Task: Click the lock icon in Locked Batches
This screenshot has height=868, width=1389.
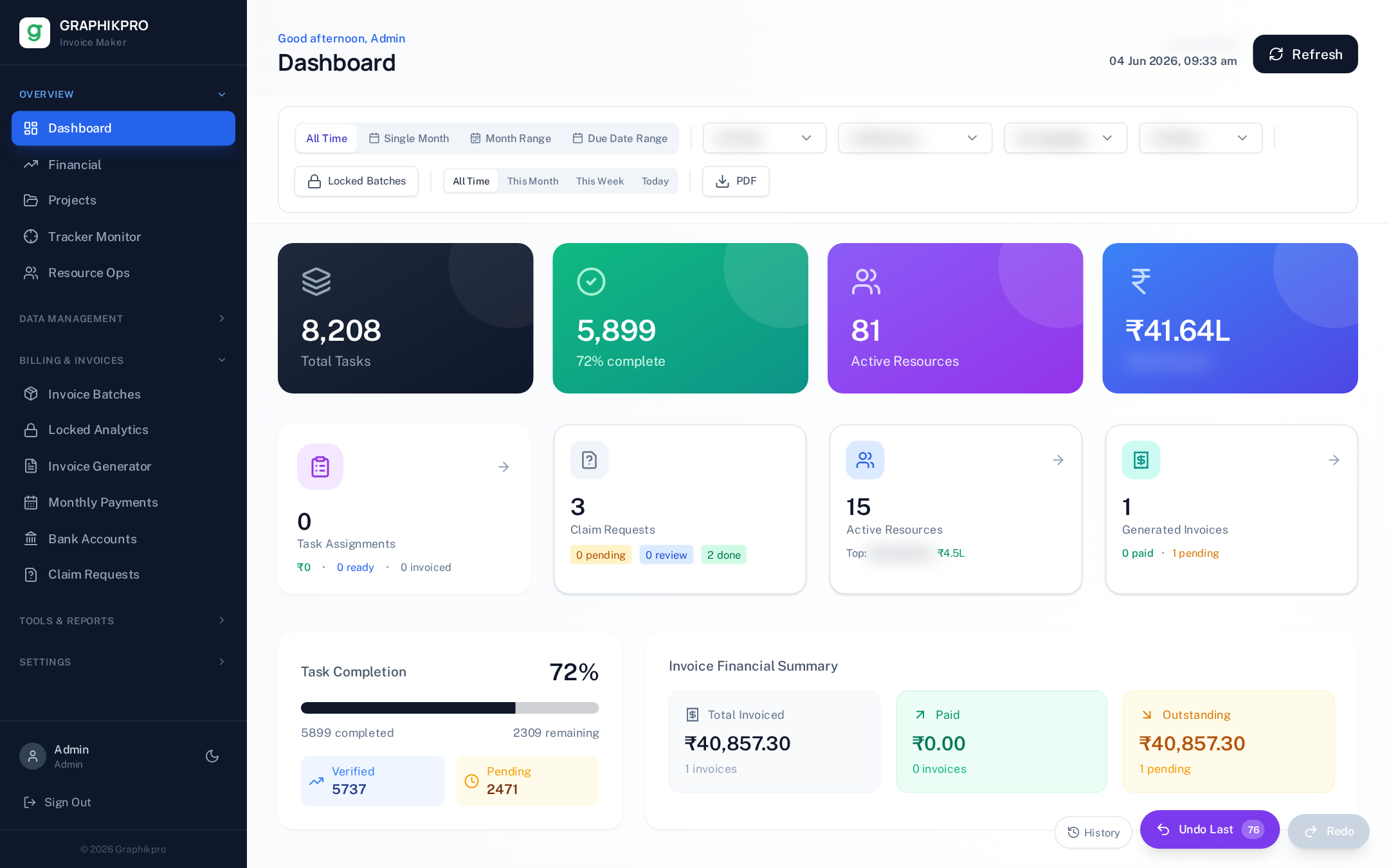Action: click(314, 181)
